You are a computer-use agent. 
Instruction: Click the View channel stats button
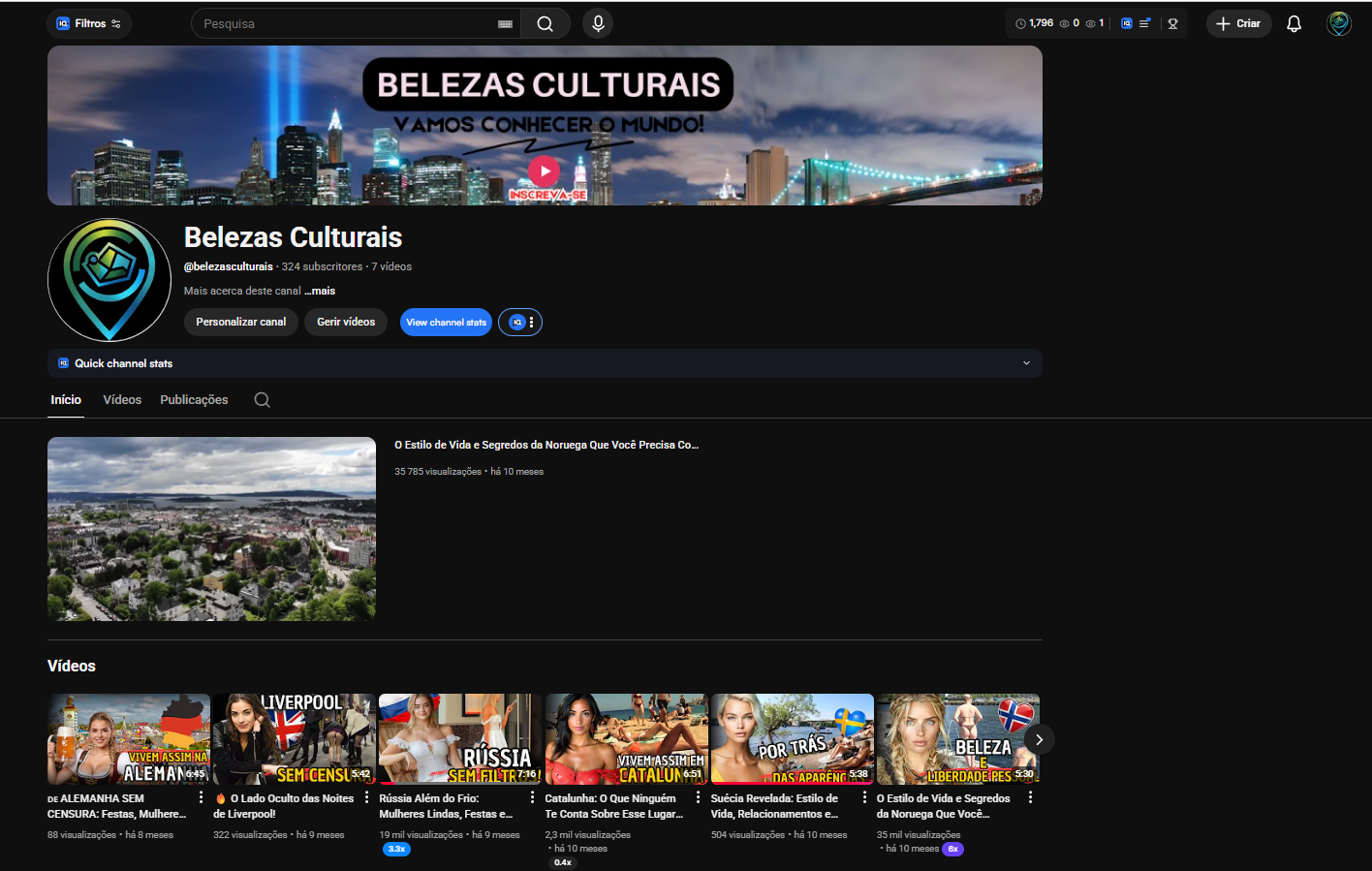pyautogui.click(x=446, y=323)
